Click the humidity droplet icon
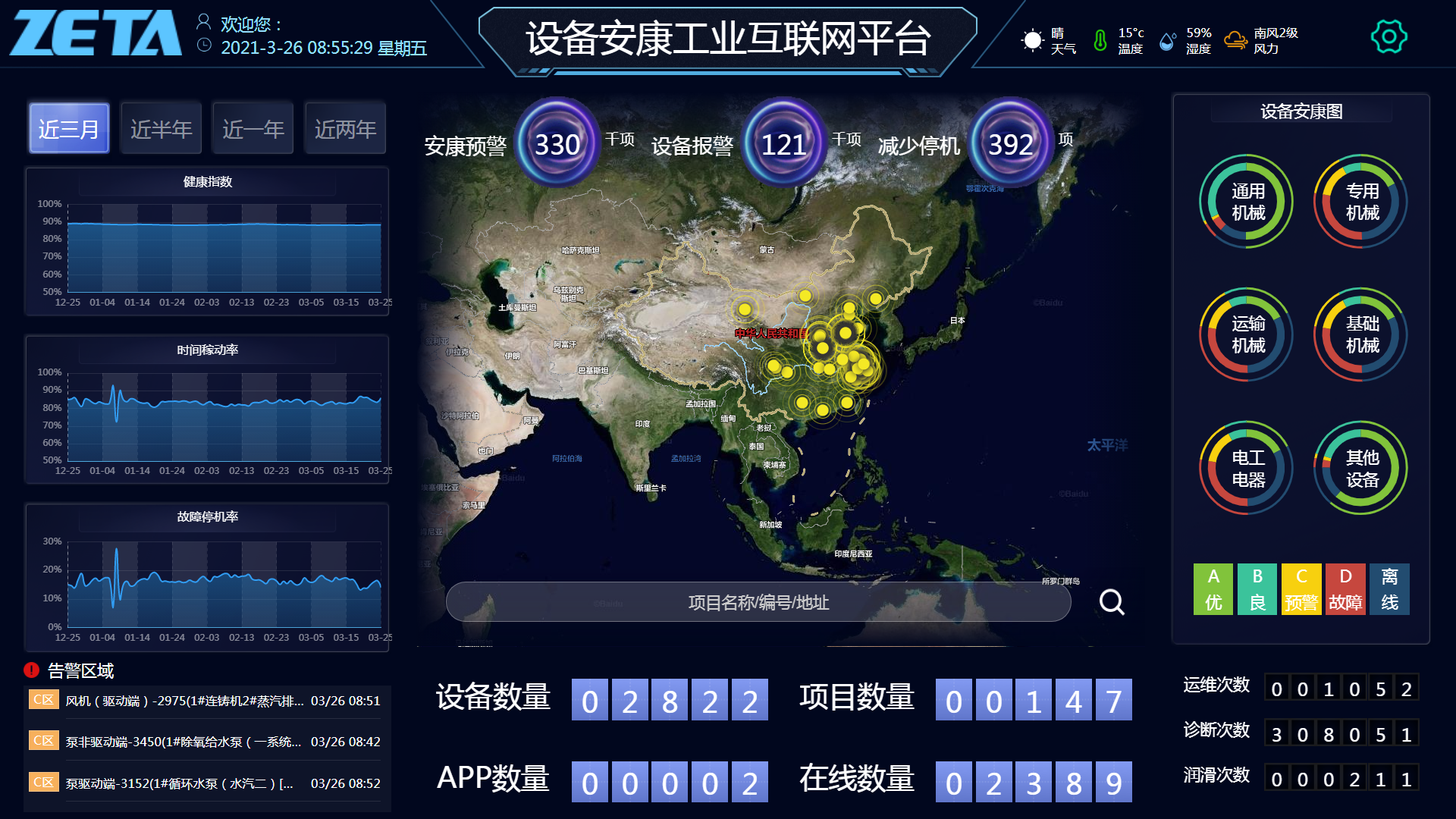This screenshot has width=1456, height=819. pos(1168,41)
